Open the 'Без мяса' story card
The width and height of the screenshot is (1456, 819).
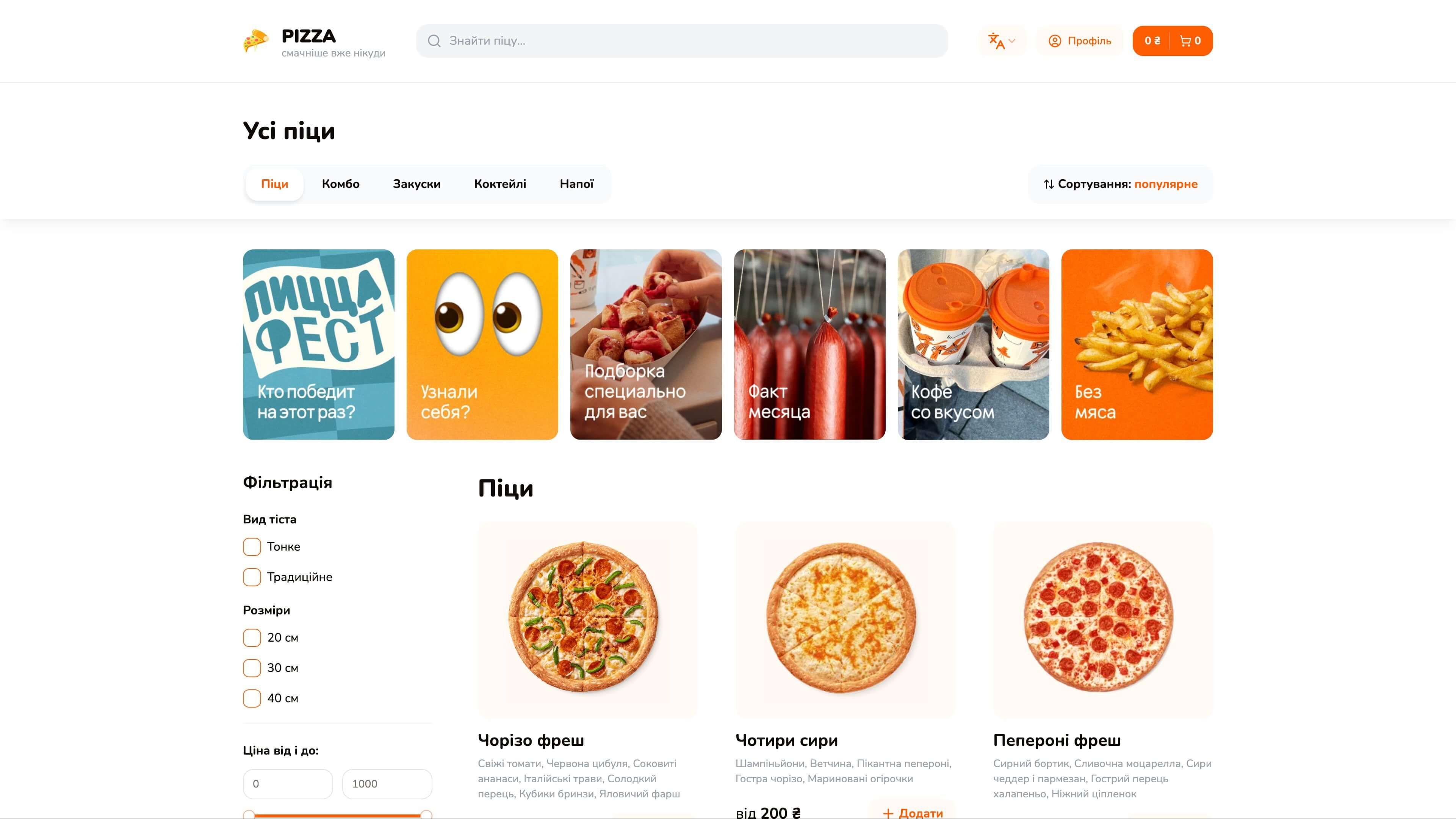pyautogui.click(x=1137, y=345)
